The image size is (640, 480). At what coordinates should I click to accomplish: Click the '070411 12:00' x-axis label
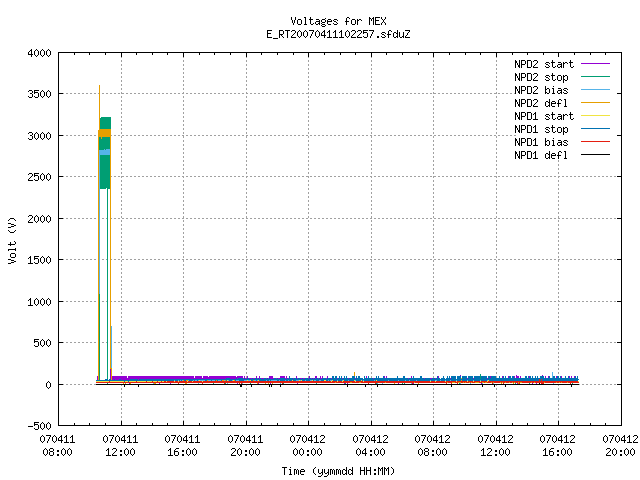(120, 446)
